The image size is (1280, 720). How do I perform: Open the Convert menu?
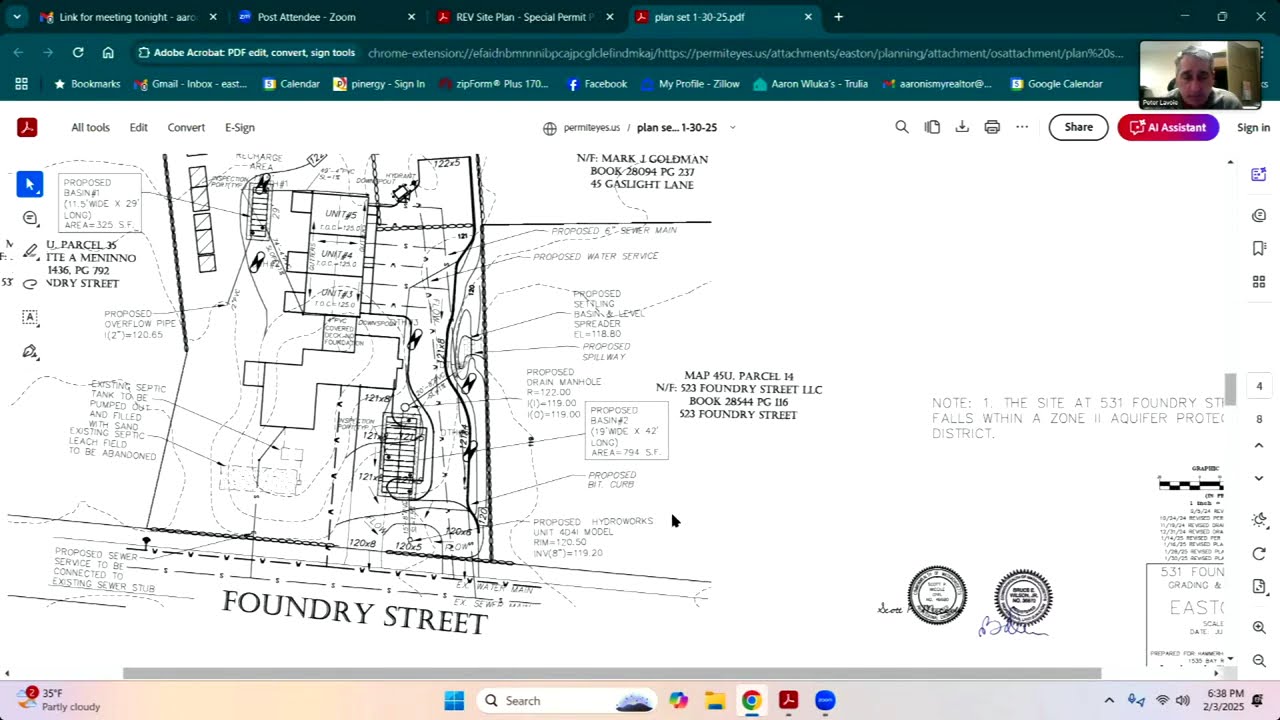coord(186,127)
